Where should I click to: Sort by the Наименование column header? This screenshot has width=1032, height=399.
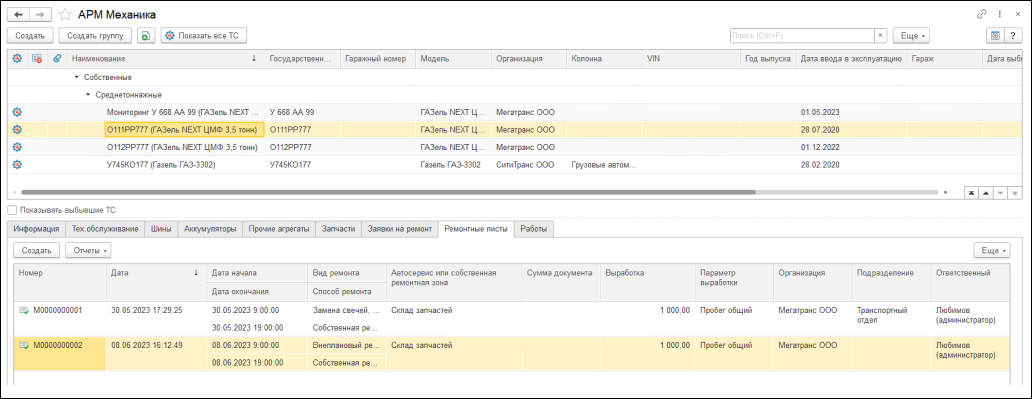pyautogui.click(x=165, y=59)
